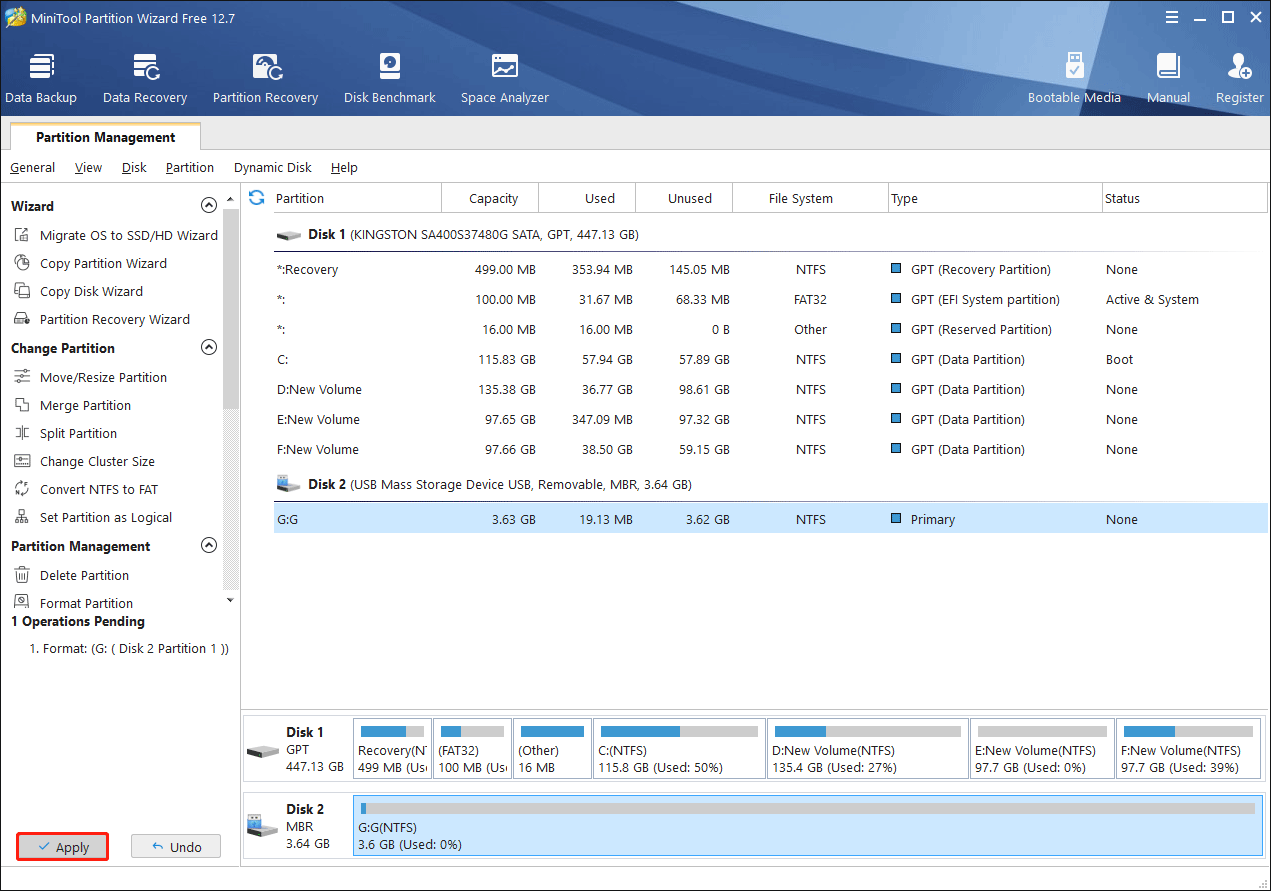Open the Help menu
Image resolution: width=1271 pixels, height=891 pixels.
tap(344, 167)
